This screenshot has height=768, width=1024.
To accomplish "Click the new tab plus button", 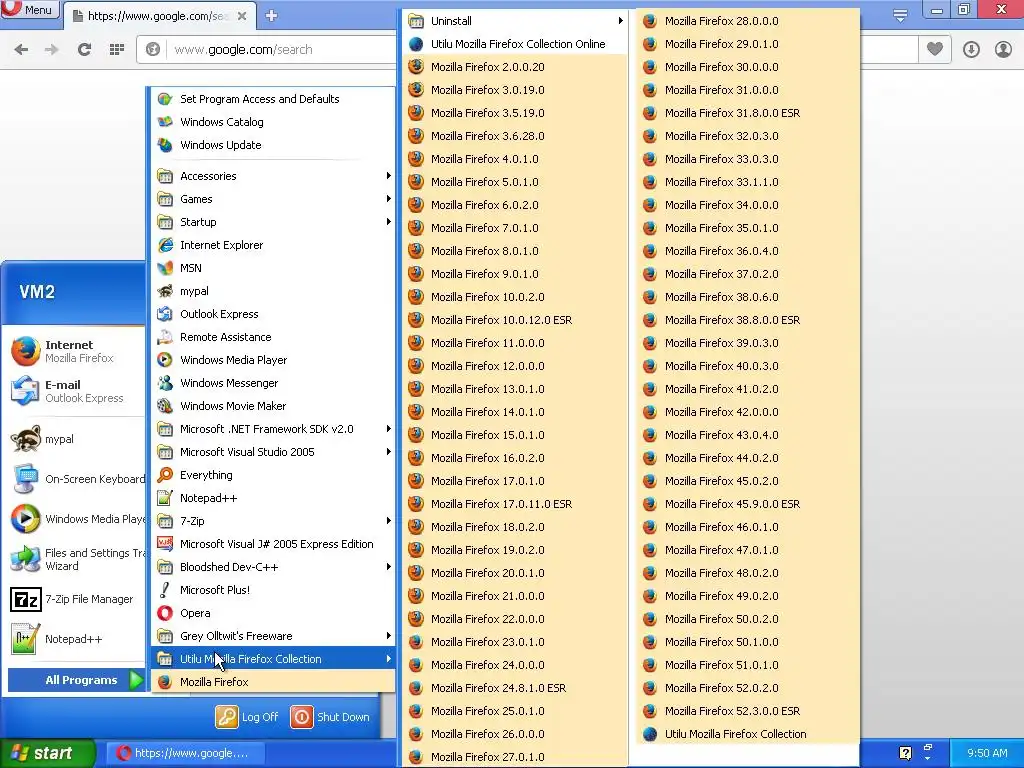I will coord(272,16).
